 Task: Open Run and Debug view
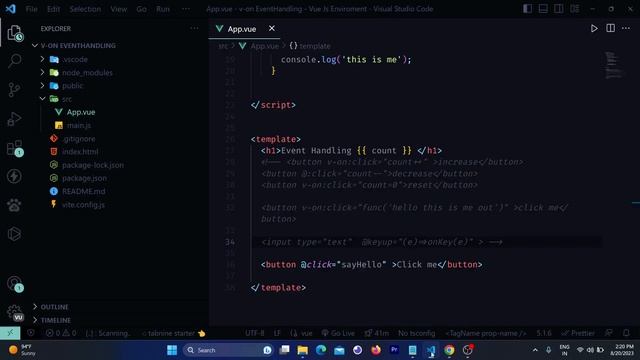(14, 119)
